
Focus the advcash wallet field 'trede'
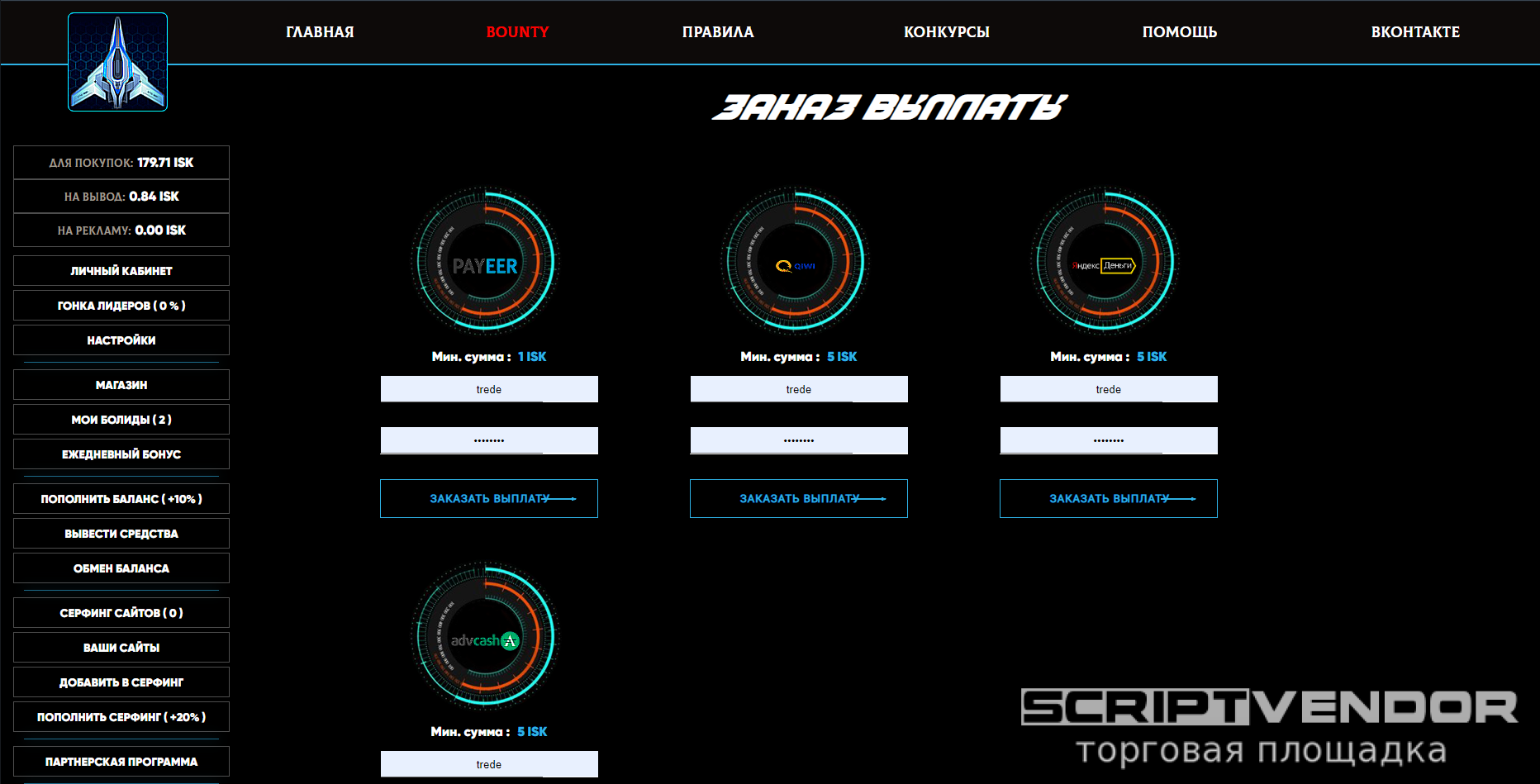(x=489, y=764)
